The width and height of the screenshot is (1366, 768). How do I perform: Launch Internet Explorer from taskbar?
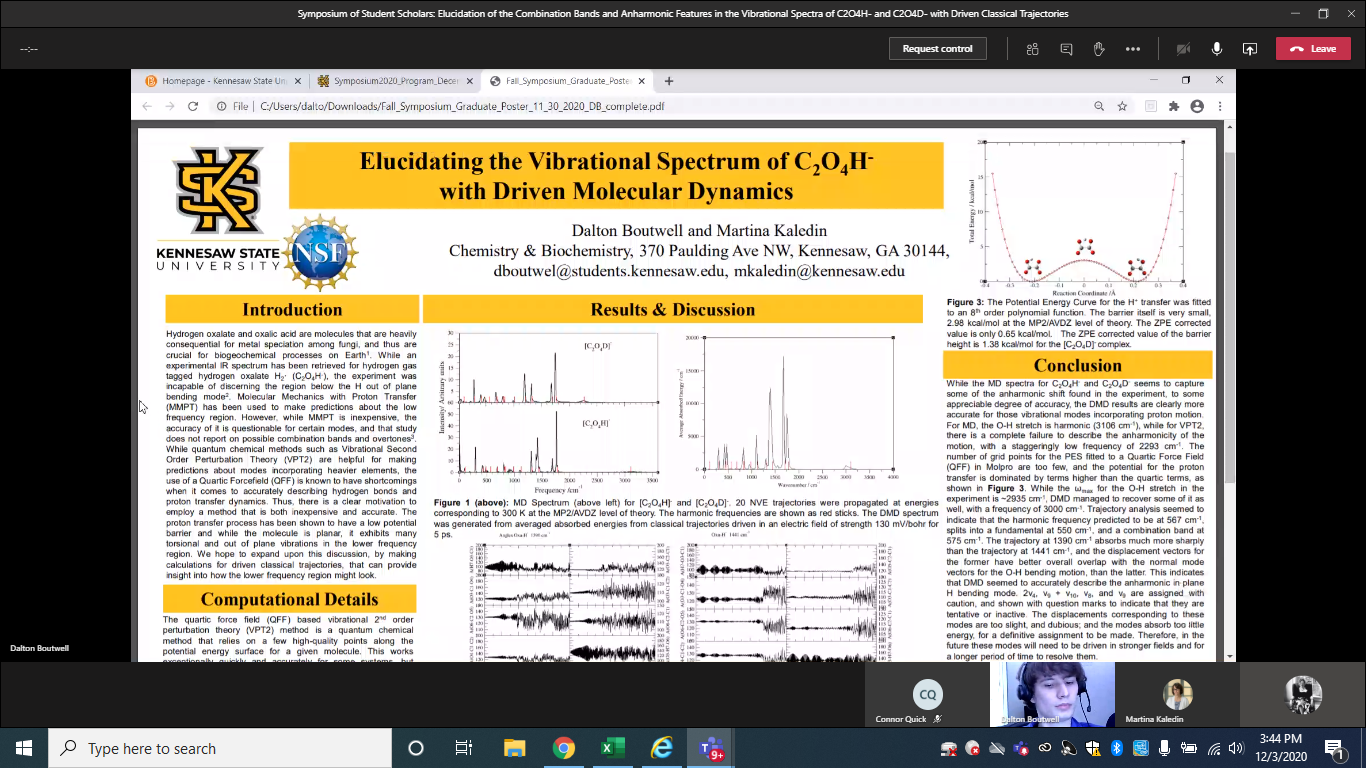(x=661, y=748)
